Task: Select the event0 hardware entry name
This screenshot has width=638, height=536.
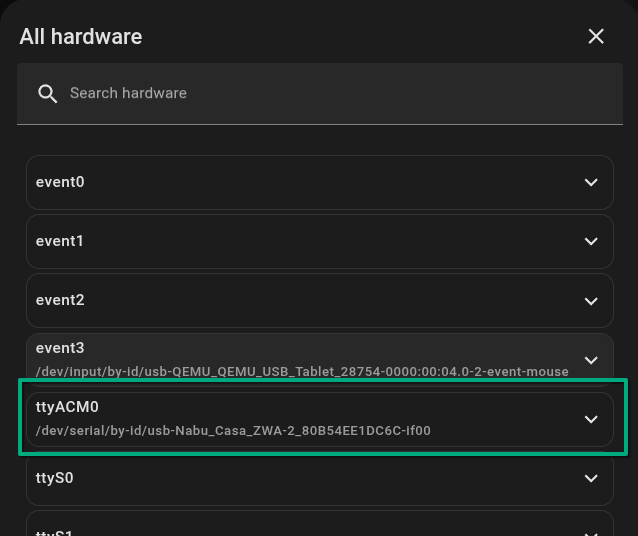Action: (60, 182)
